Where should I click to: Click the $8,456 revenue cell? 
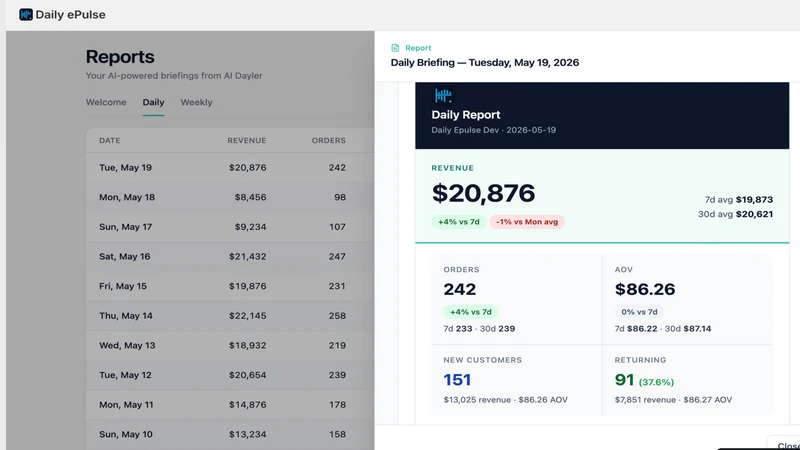coord(251,197)
